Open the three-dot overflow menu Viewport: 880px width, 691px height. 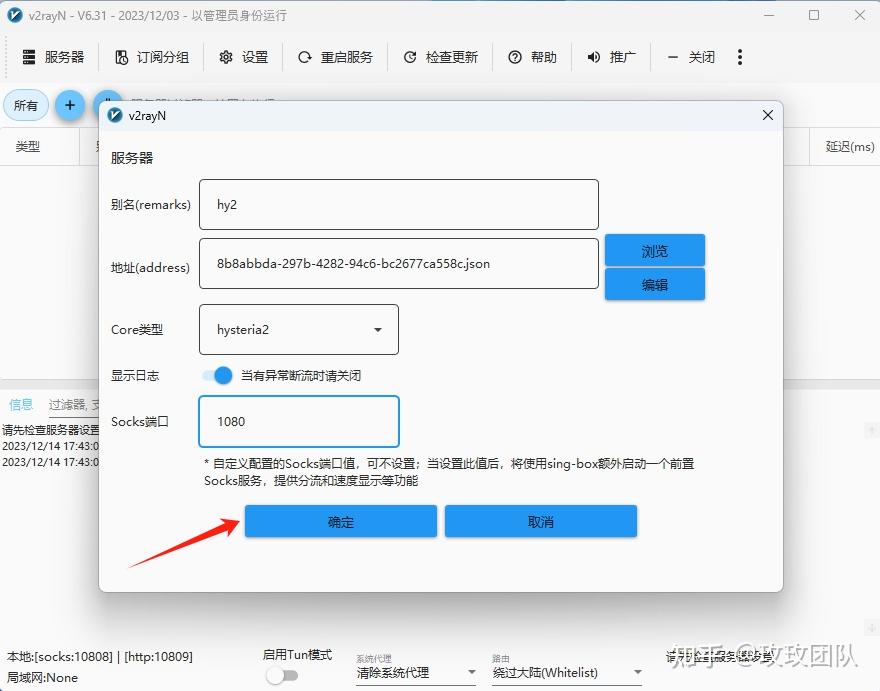coord(740,57)
